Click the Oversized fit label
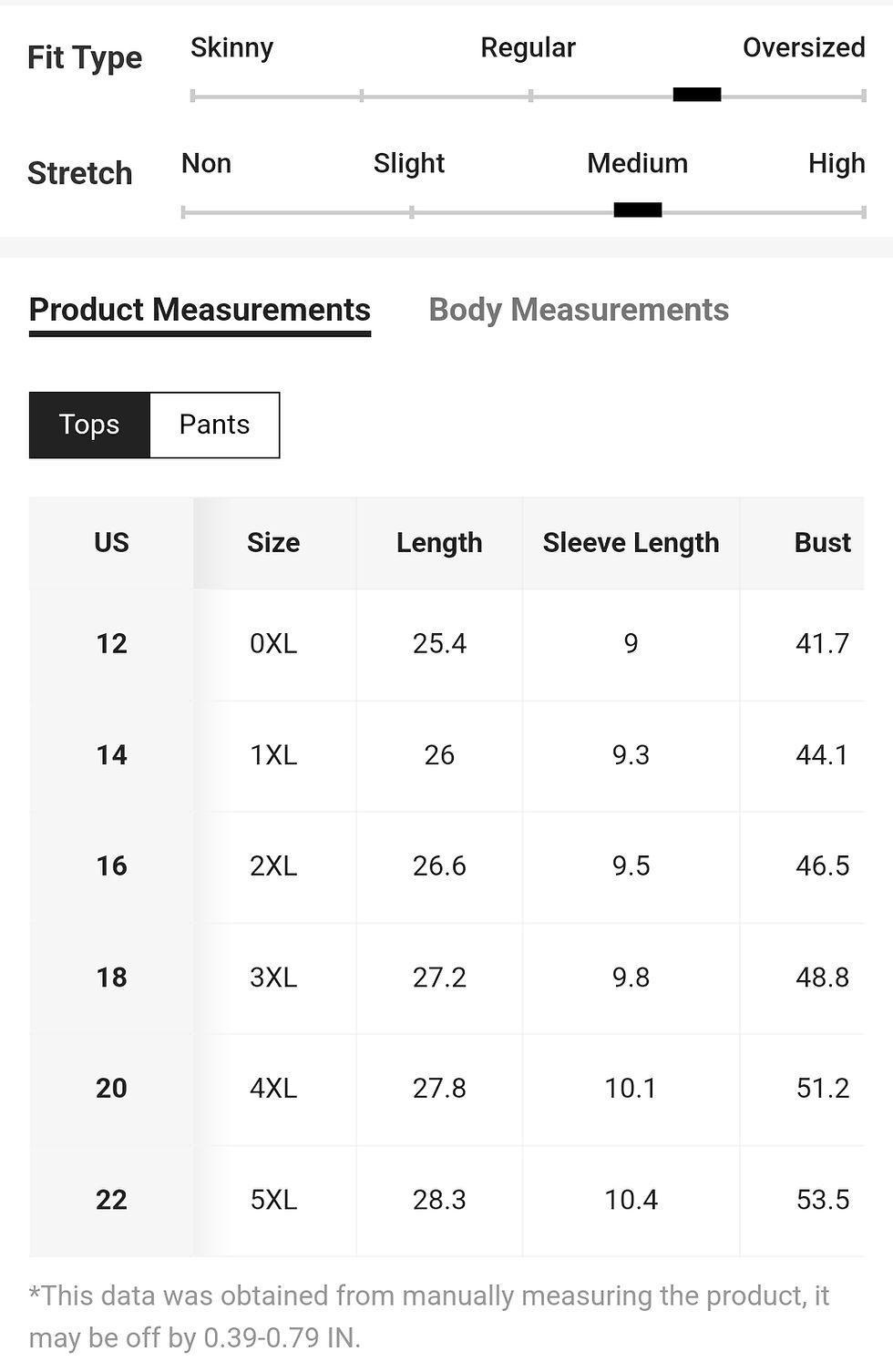The image size is (893, 1372). (x=804, y=47)
